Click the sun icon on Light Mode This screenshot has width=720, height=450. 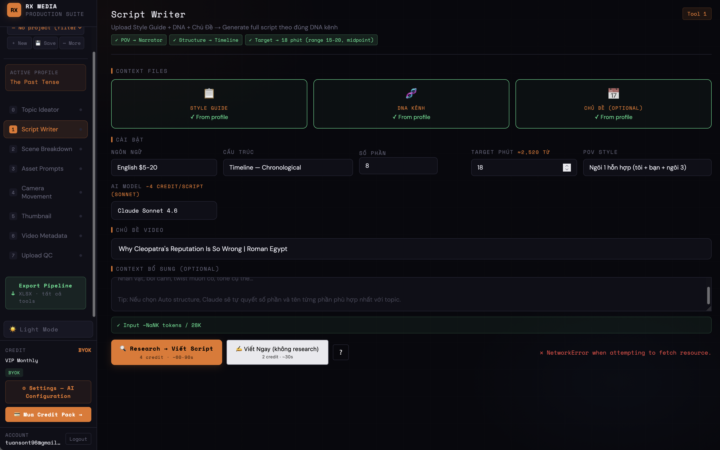(13, 329)
